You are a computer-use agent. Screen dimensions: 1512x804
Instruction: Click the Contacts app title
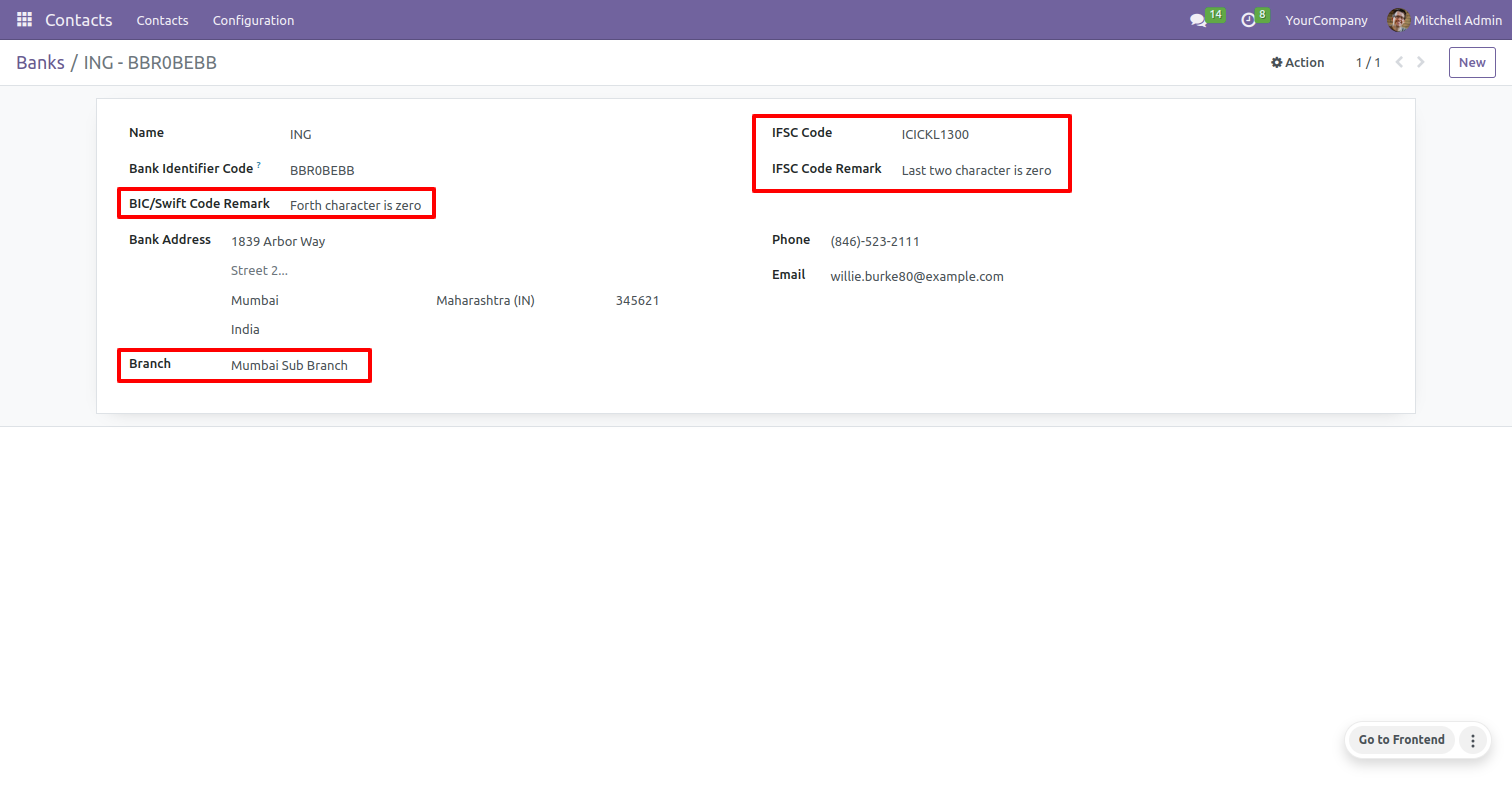[x=79, y=20]
